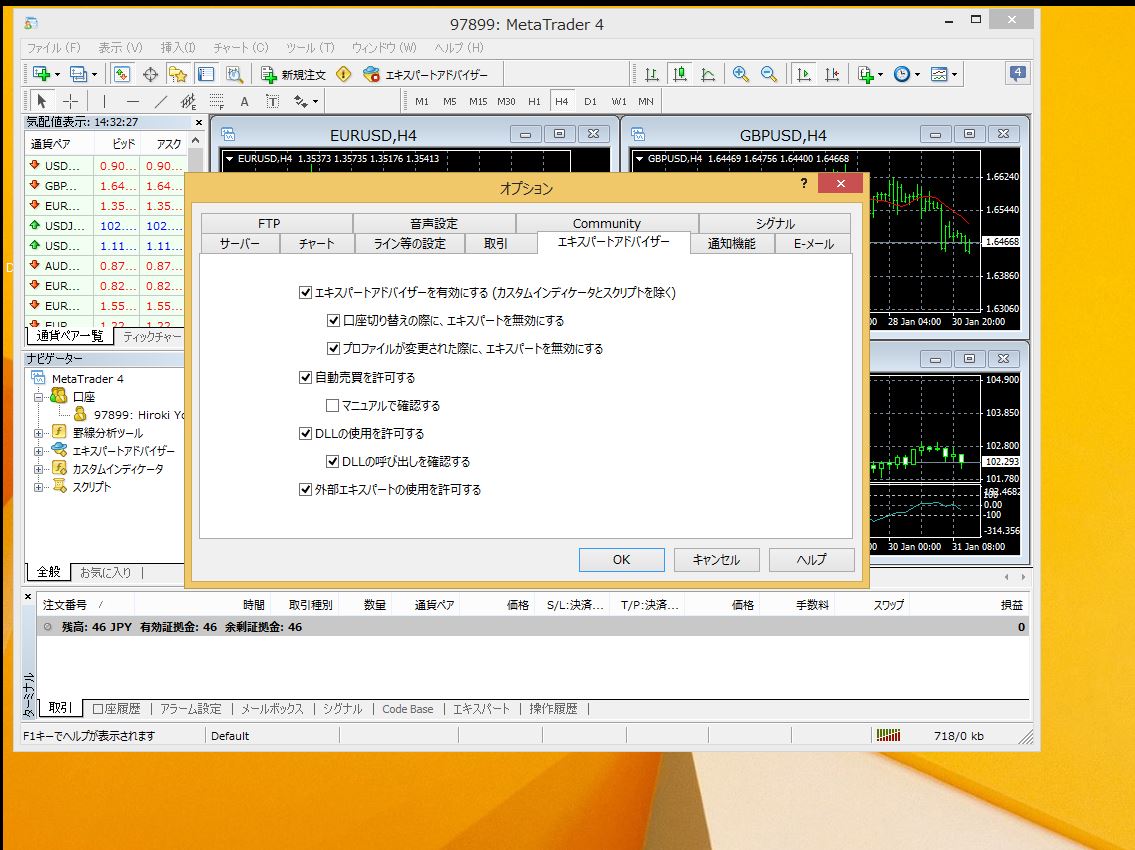This screenshot has height=850, width=1135.
Task: Select the text label 'T' tool
Action: click(x=272, y=101)
